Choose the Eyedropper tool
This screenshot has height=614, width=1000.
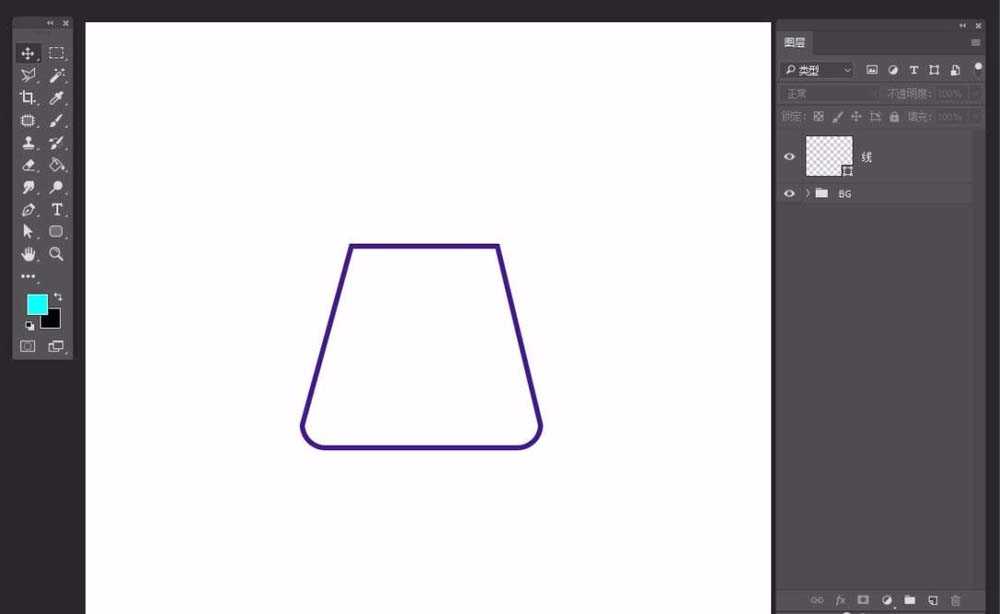point(57,98)
